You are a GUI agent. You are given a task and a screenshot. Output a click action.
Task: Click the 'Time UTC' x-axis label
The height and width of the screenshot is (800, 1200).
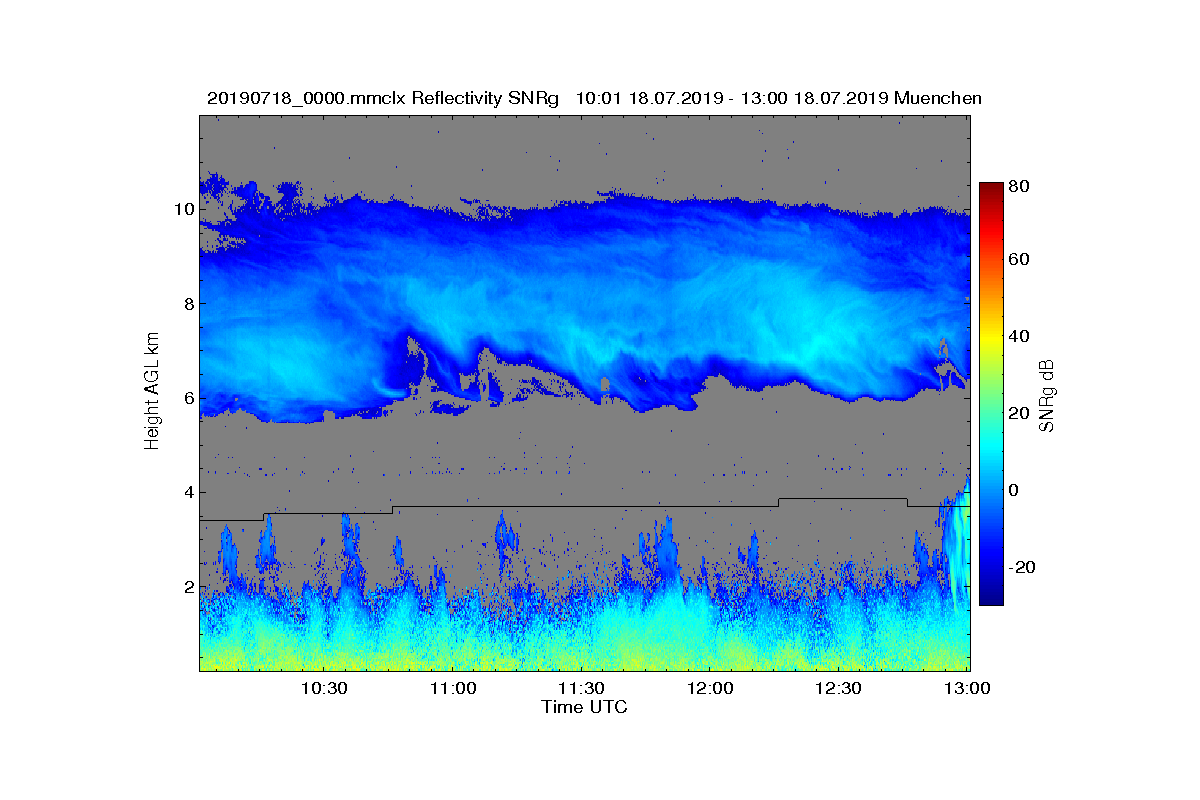[585, 707]
